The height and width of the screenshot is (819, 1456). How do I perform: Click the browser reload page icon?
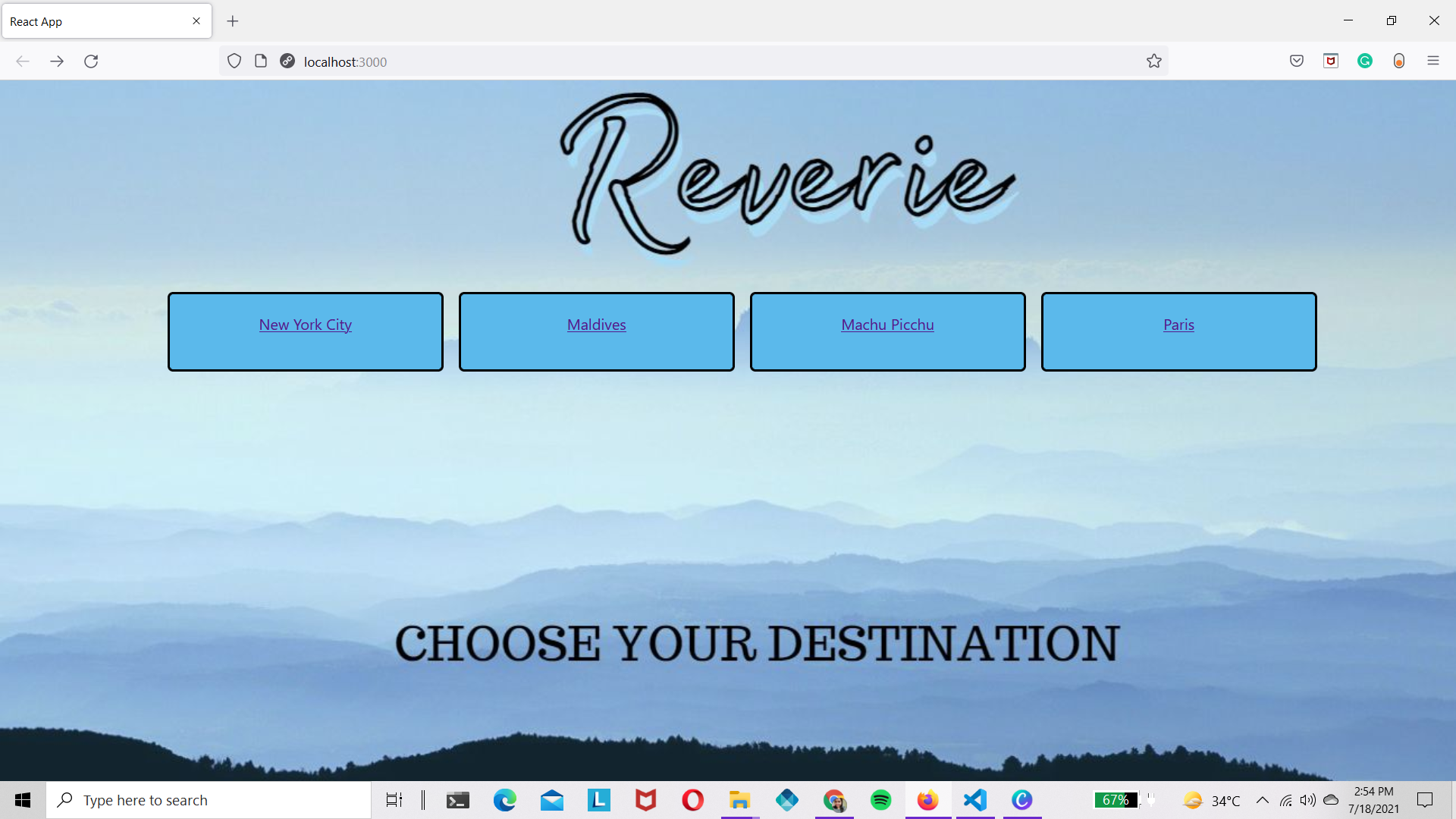pyautogui.click(x=91, y=61)
